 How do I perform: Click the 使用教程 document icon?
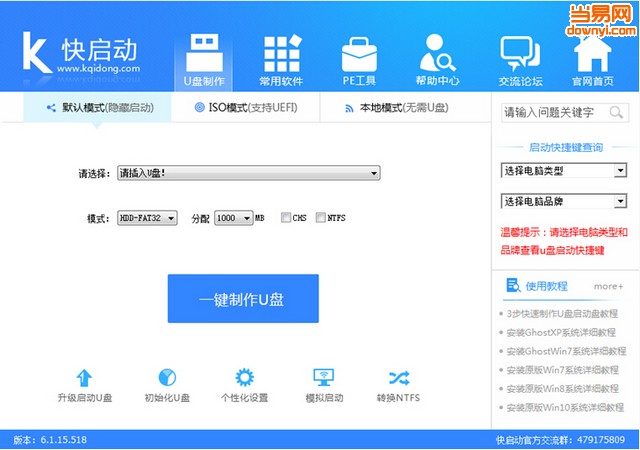[513, 285]
